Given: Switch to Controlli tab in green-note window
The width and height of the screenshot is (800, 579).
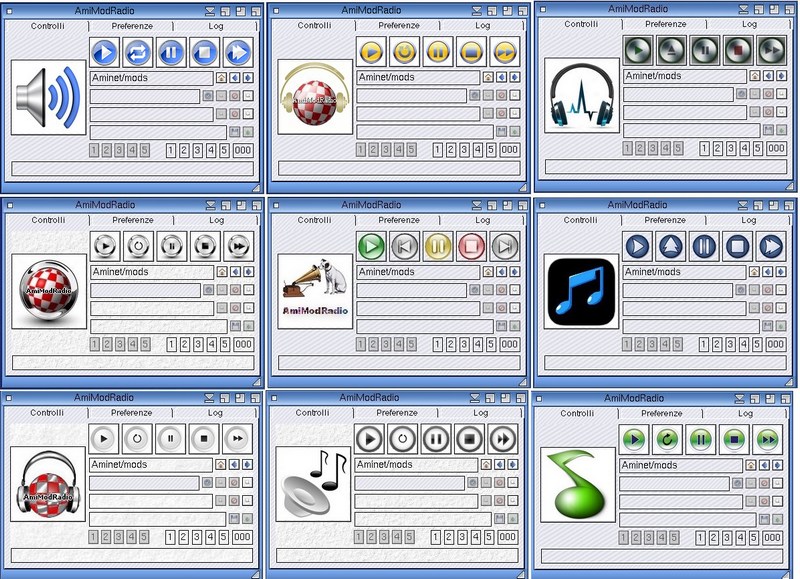Looking at the screenshot, I should 577,413.
